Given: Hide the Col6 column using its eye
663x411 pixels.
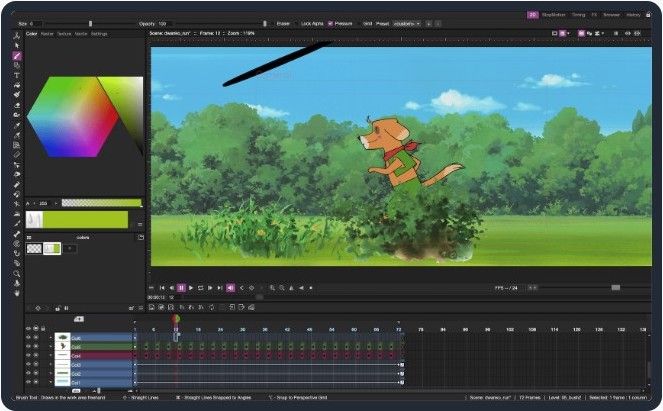Looking at the screenshot, I should point(28,337).
